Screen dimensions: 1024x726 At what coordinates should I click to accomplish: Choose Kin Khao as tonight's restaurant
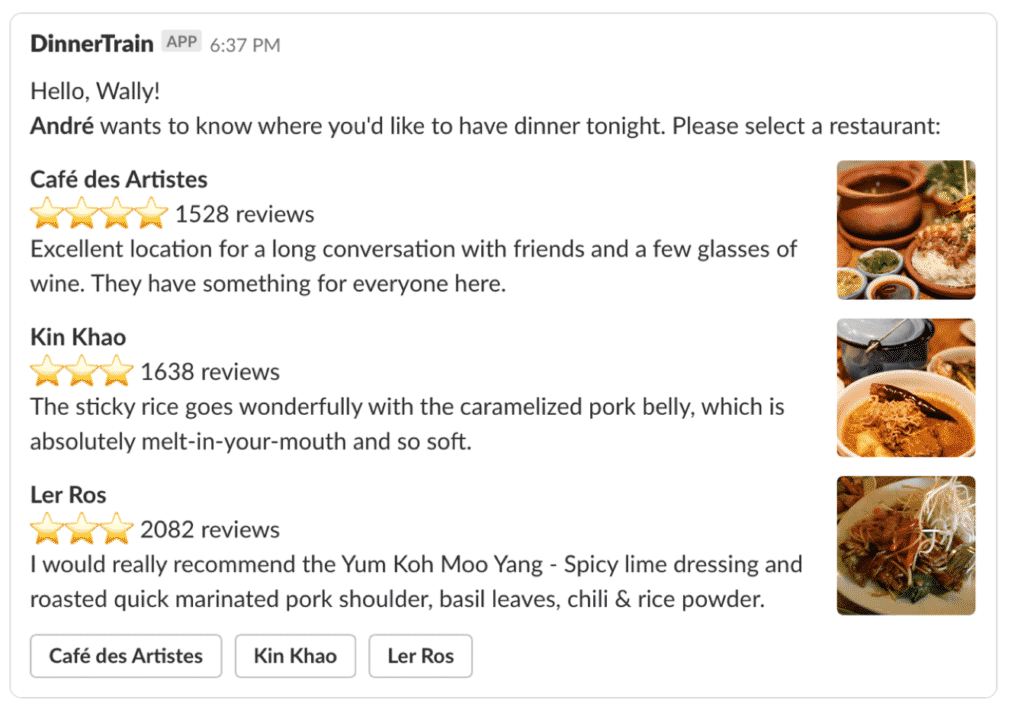pyautogui.click(x=295, y=656)
